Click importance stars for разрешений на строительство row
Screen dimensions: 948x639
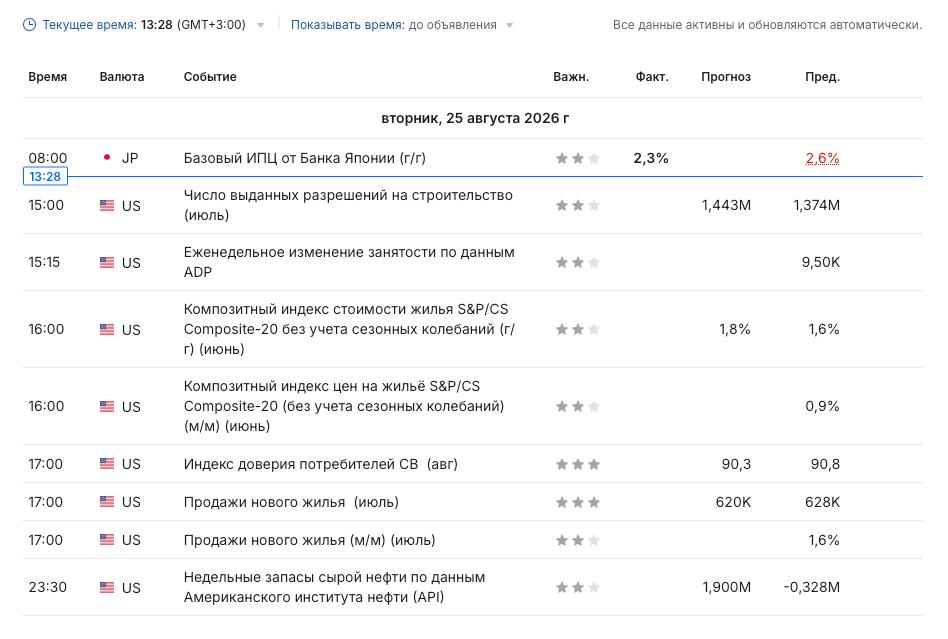(x=578, y=206)
